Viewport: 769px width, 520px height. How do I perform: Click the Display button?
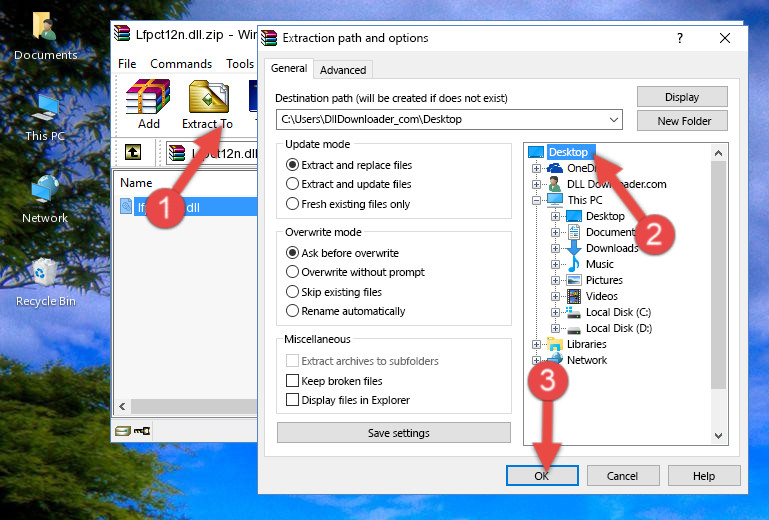click(x=682, y=97)
